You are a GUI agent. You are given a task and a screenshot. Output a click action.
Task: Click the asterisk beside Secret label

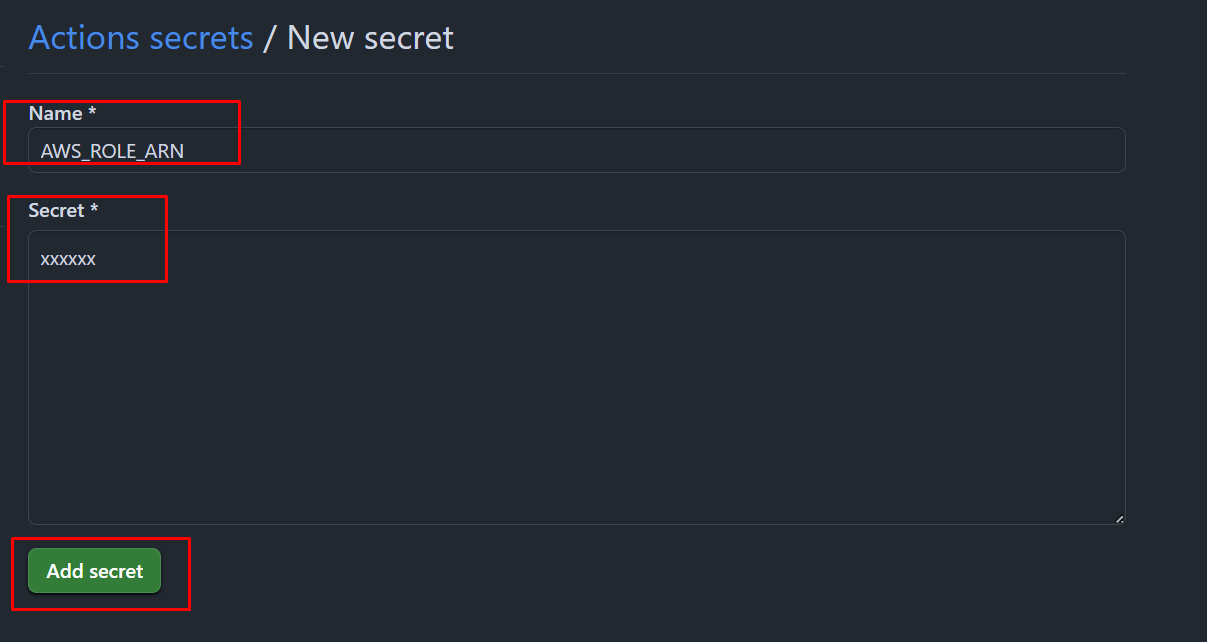point(95,211)
